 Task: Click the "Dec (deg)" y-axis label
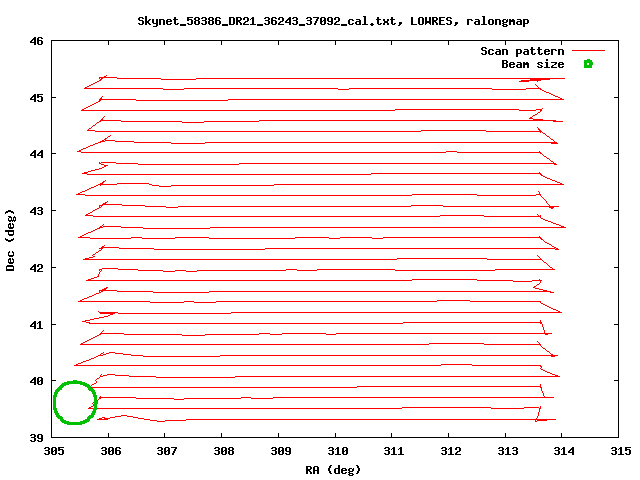(11, 240)
